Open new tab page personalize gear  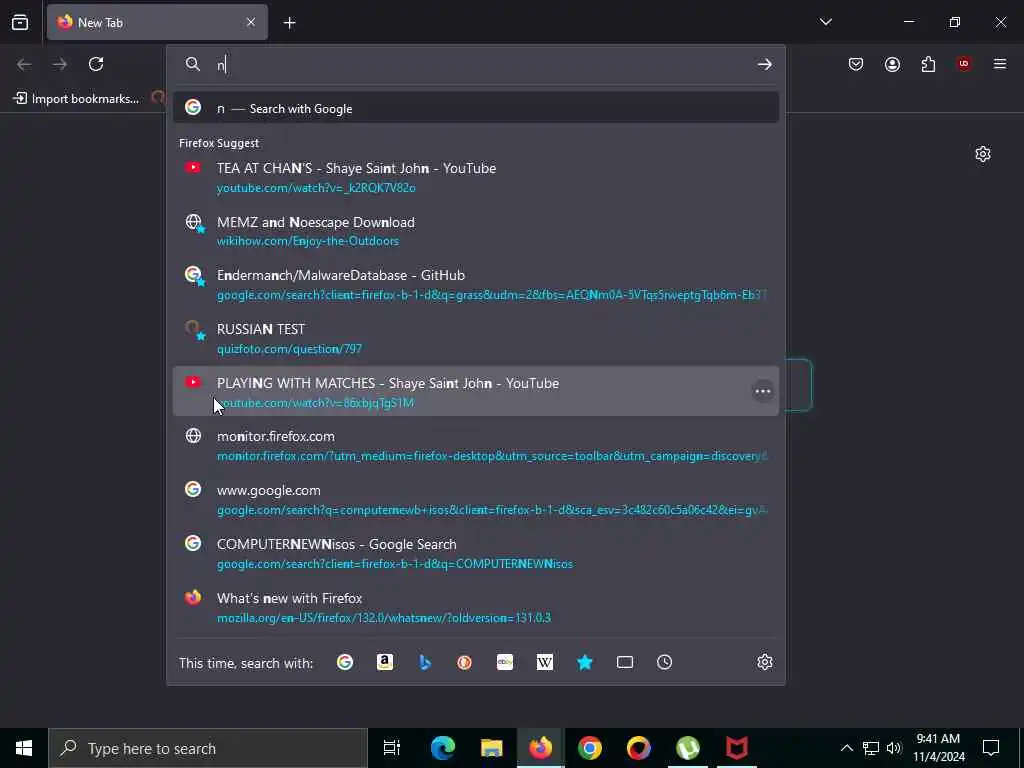pos(983,154)
